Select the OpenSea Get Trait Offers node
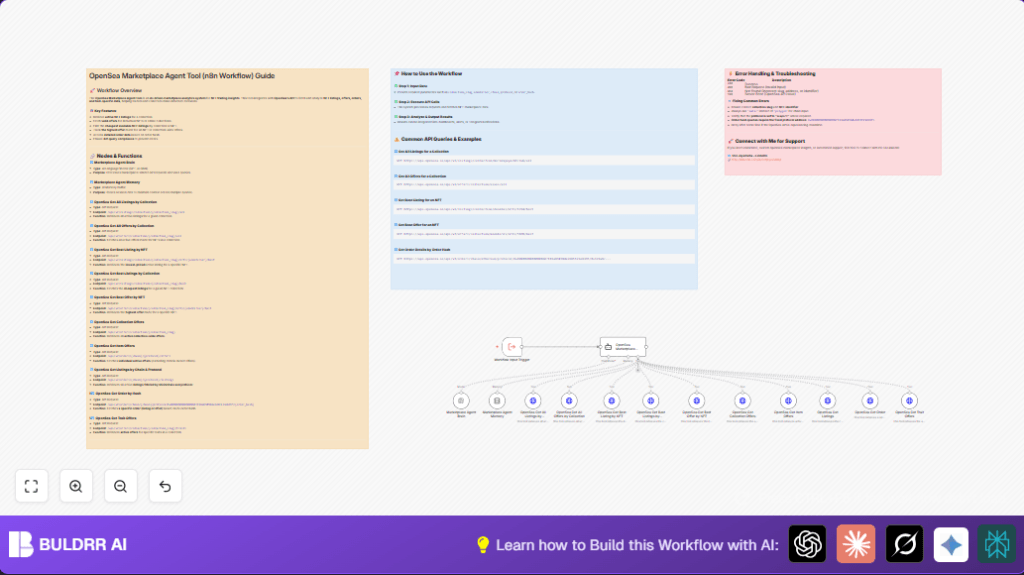 coord(909,401)
